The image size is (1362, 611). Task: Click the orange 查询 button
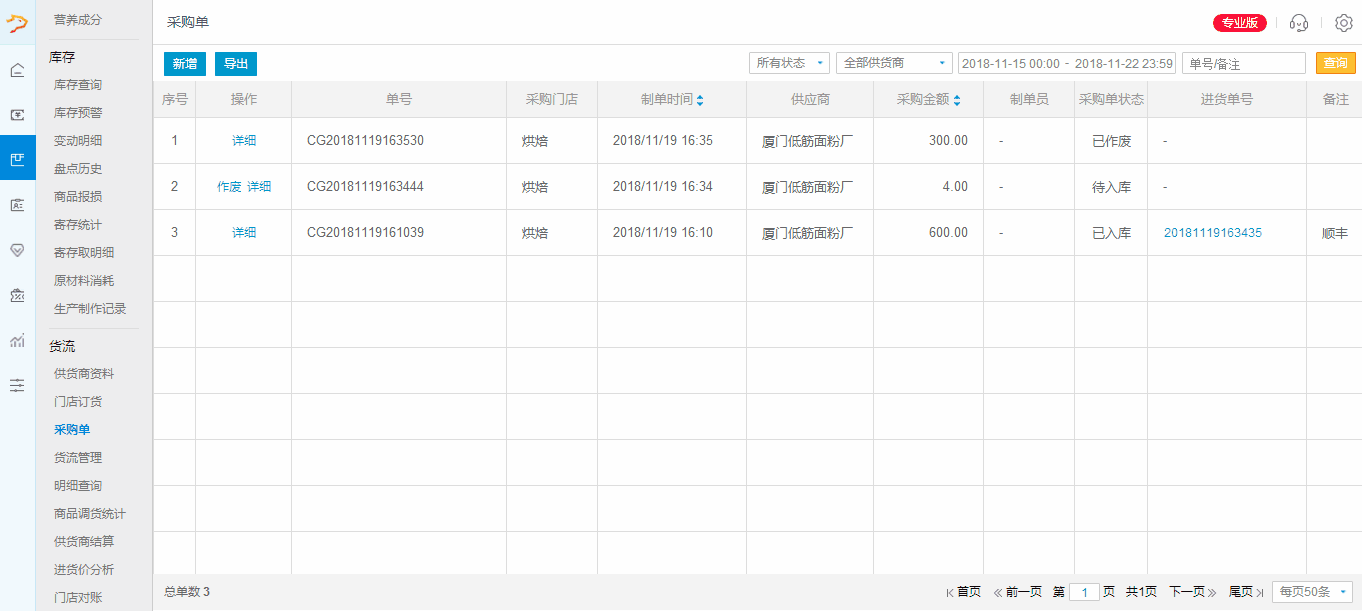pos(1335,63)
